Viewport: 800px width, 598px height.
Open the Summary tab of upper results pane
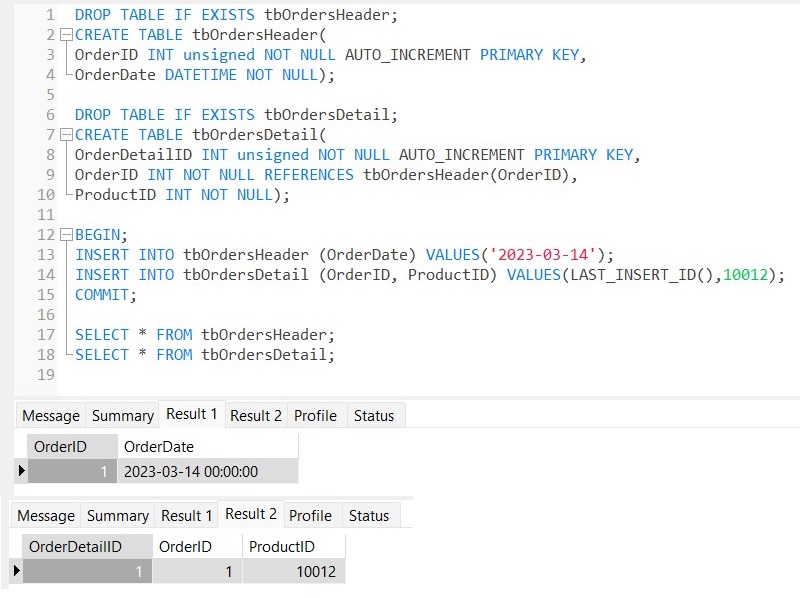(122, 415)
